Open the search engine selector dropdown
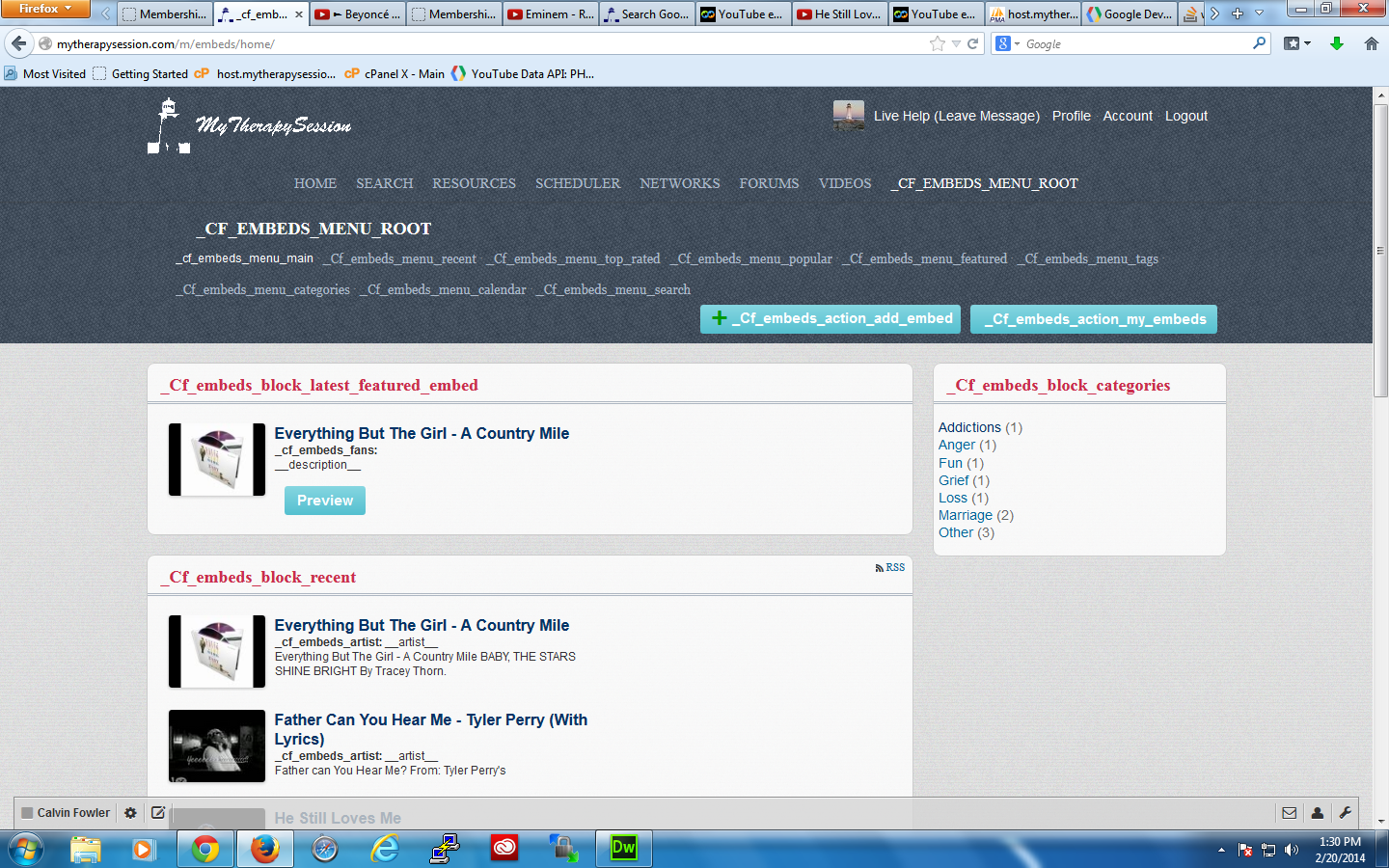Image resolution: width=1389 pixels, height=868 pixels. [1006, 43]
